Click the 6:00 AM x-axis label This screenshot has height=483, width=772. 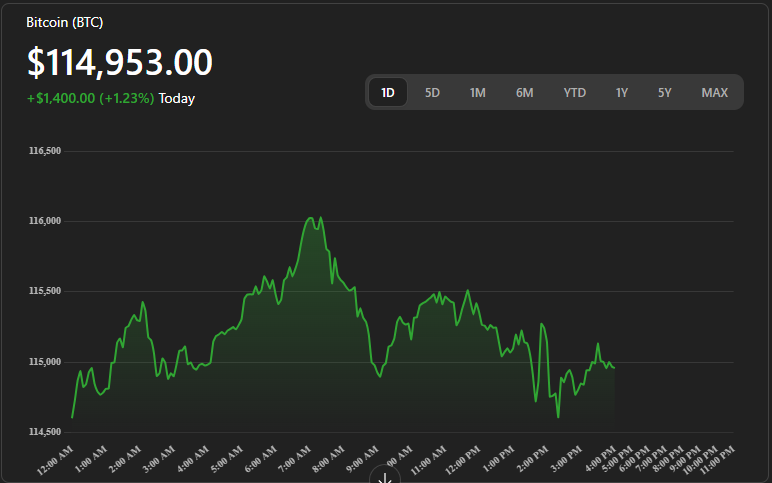(261, 459)
